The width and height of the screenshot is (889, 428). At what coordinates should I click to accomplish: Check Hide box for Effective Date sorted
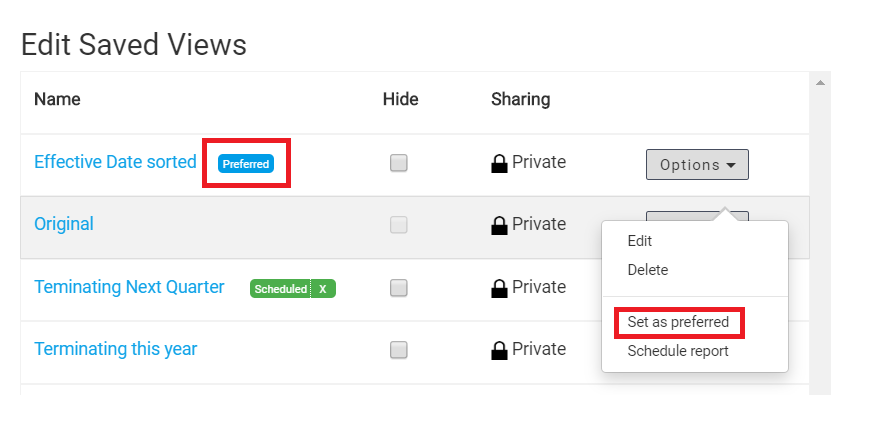point(399,163)
